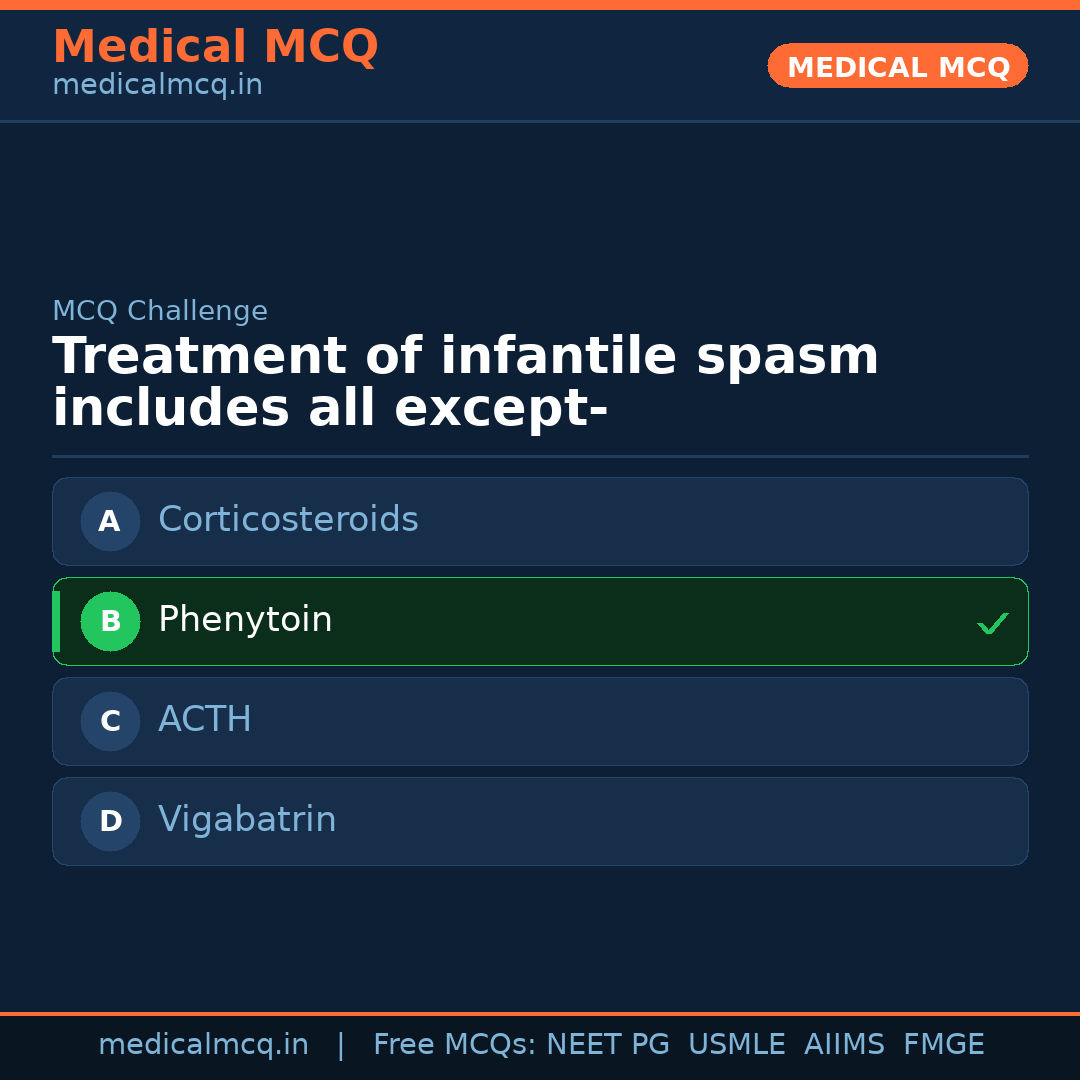Click the circular B badge icon
Image resolution: width=1080 pixels, height=1080 pixels.
(110, 621)
